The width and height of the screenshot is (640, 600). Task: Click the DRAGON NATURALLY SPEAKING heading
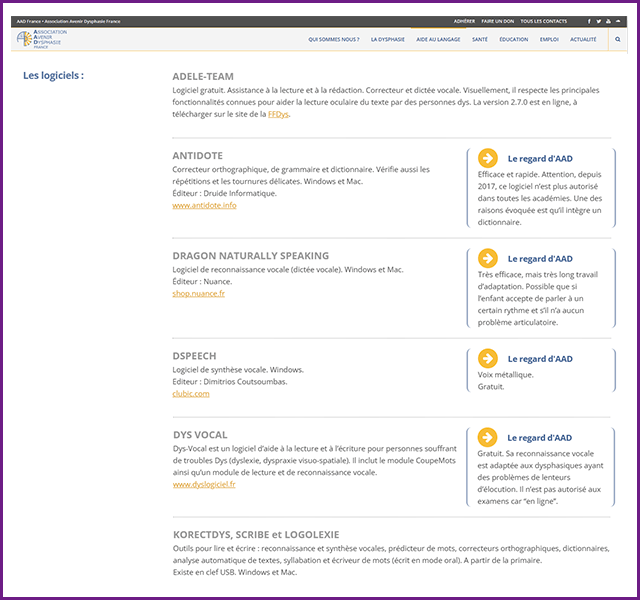[251, 256]
